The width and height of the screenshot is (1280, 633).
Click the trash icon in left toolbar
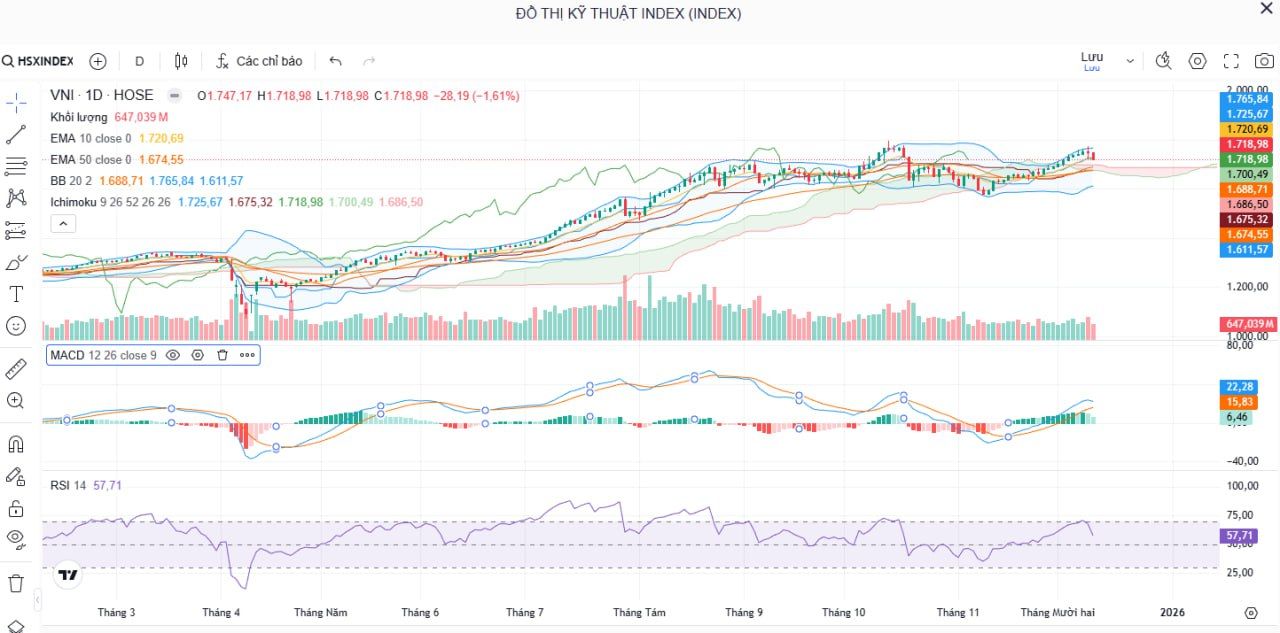pyautogui.click(x=15, y=583)
